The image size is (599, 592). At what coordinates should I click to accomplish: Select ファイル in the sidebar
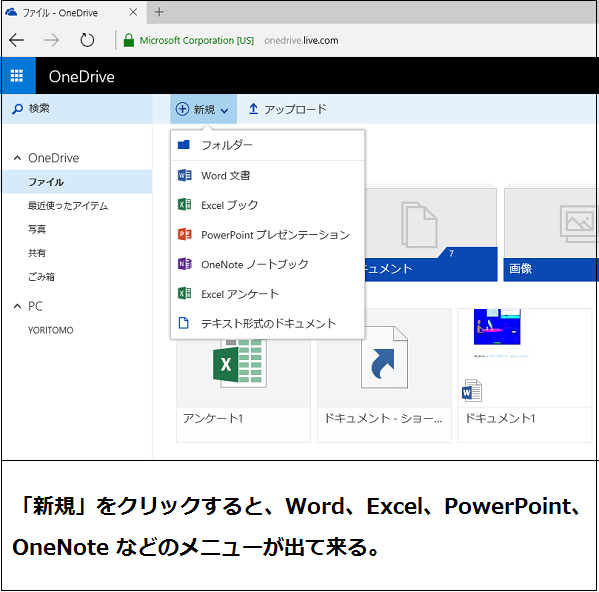(x=77, y=182)
